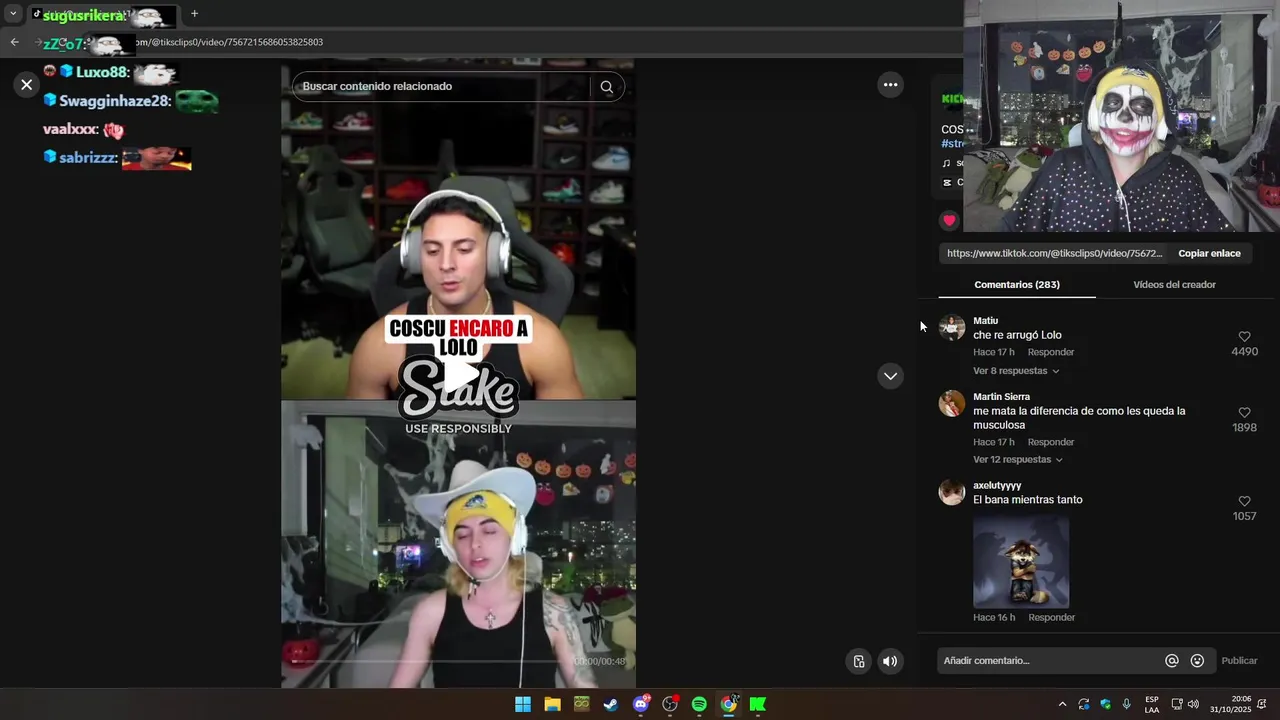Open OBS Studio from taskbar
Image resolution: width=1280 pixels, height=720 pixels.
point(670,704)
